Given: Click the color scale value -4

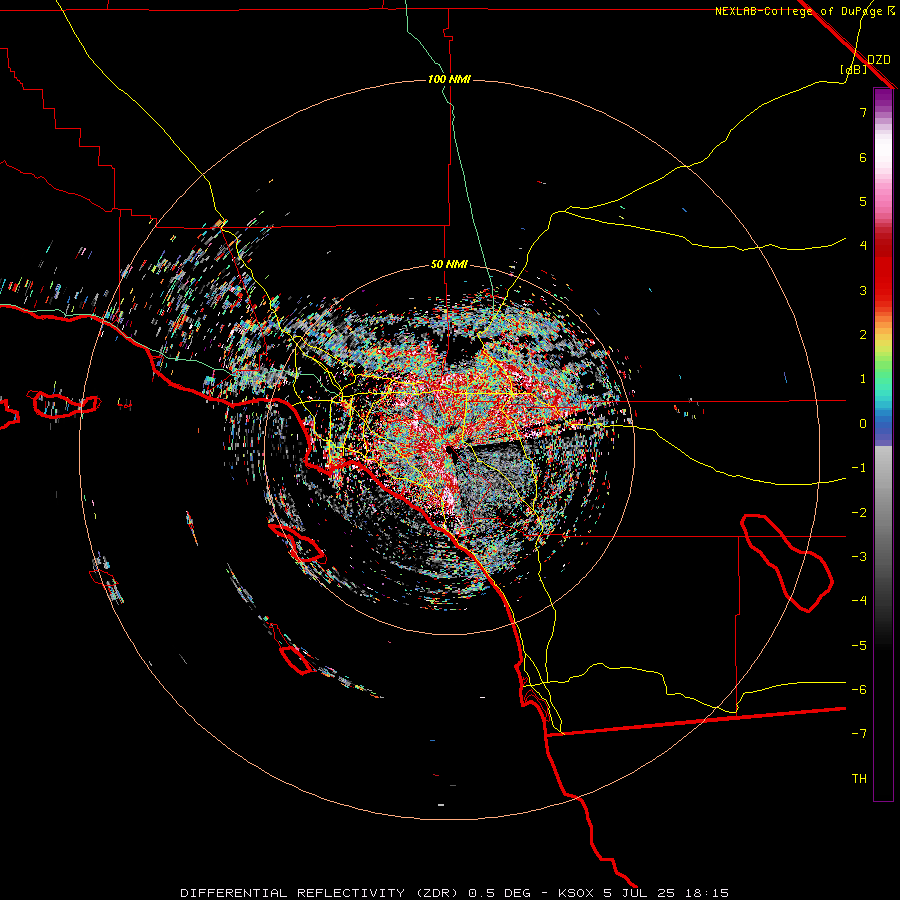Looking at the screenshot, I should click(859, 601).
